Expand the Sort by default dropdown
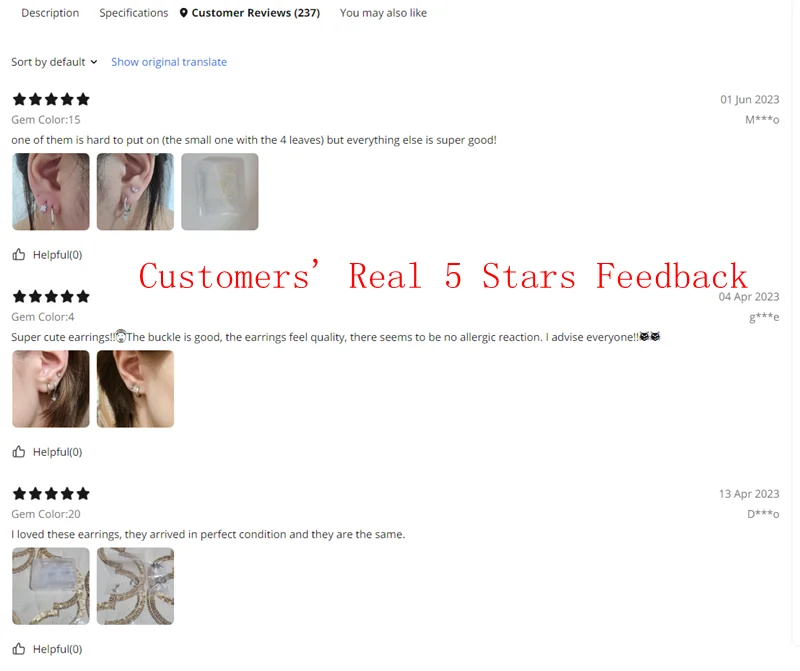This screenshot has height=671, width=800. coord(54,62)
